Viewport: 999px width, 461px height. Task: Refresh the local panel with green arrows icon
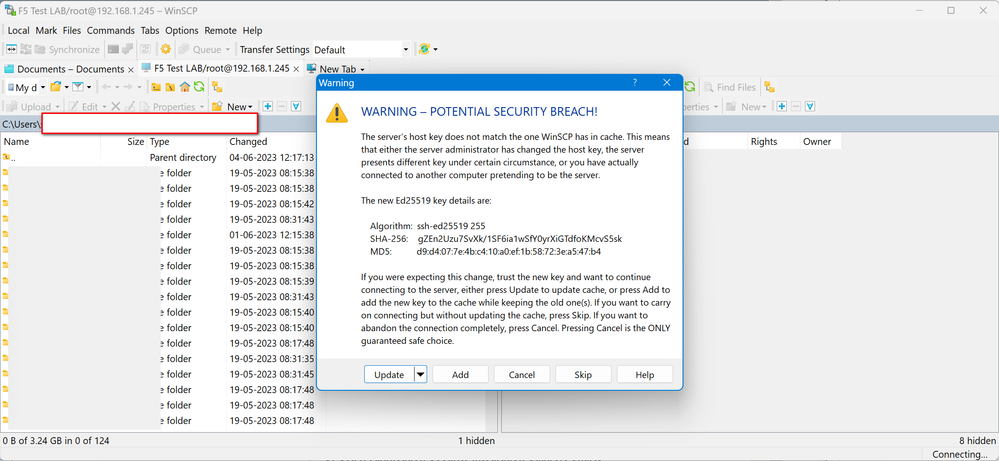(199, 87)
